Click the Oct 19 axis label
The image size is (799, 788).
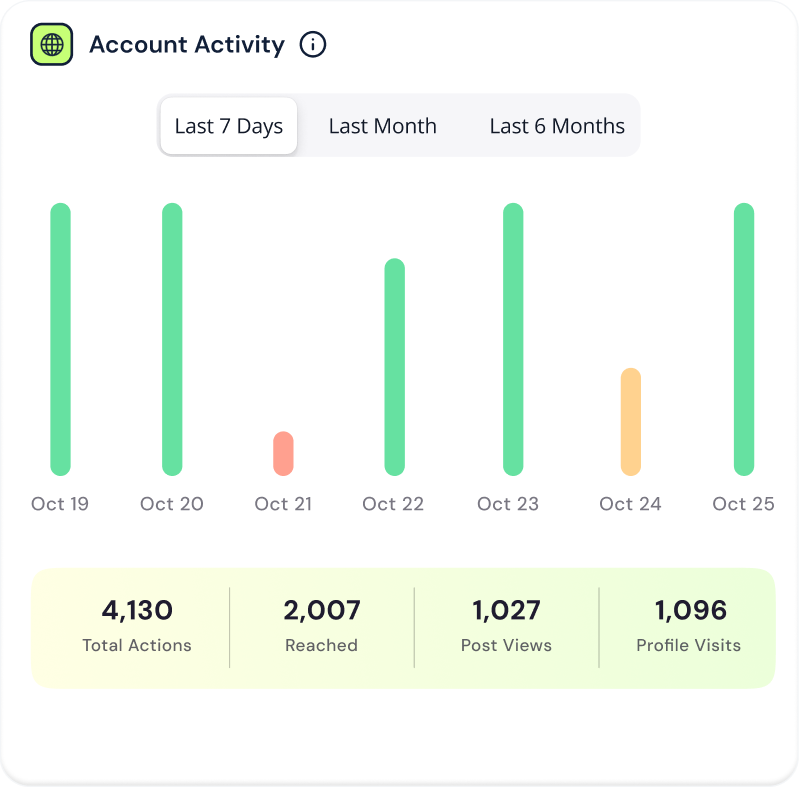coord(60,504)
